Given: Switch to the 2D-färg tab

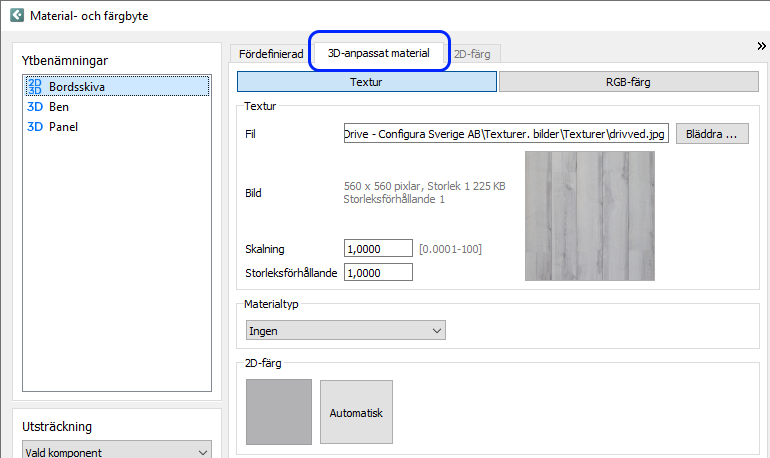Looking at the screenshot, I should [472, 54].
